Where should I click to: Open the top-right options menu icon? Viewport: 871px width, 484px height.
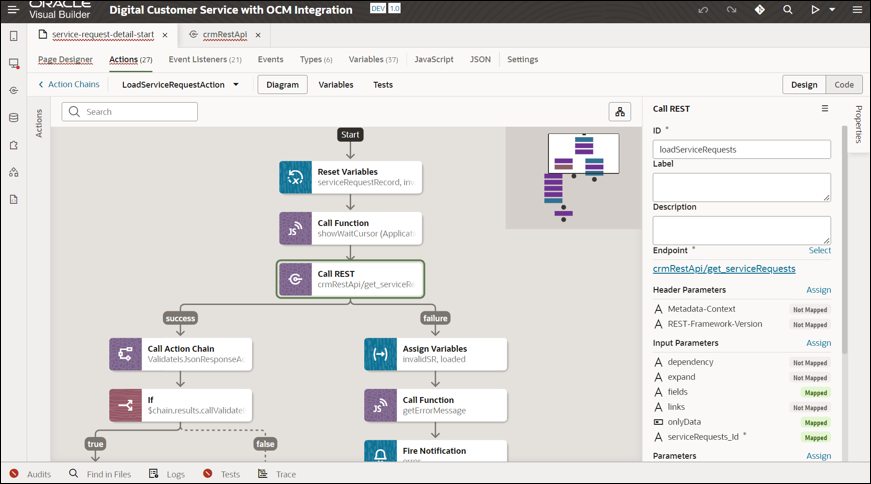click(x=857, y=10)
